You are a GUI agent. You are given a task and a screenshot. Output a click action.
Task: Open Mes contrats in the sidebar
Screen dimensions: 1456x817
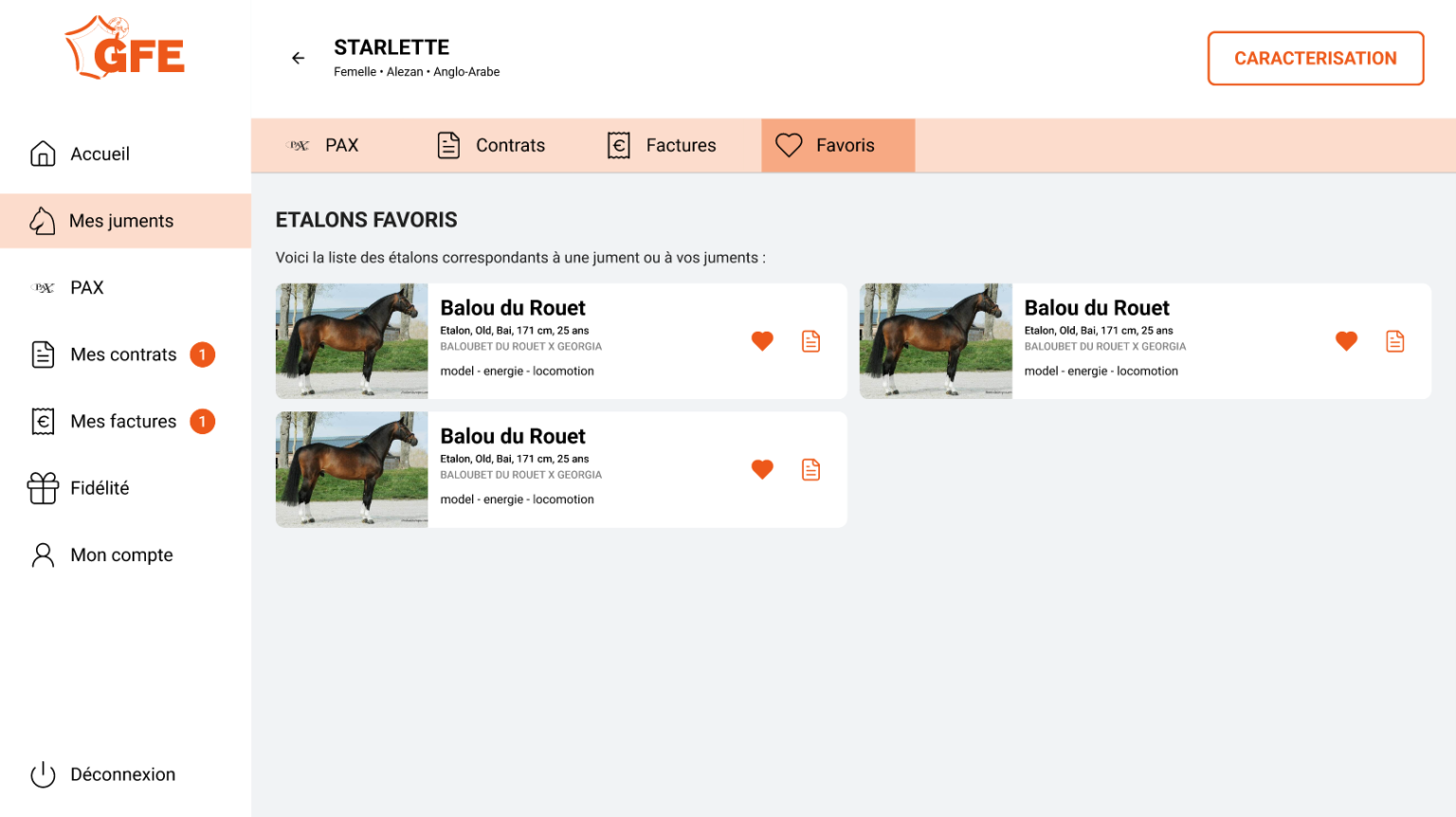[x=123, y=354]
